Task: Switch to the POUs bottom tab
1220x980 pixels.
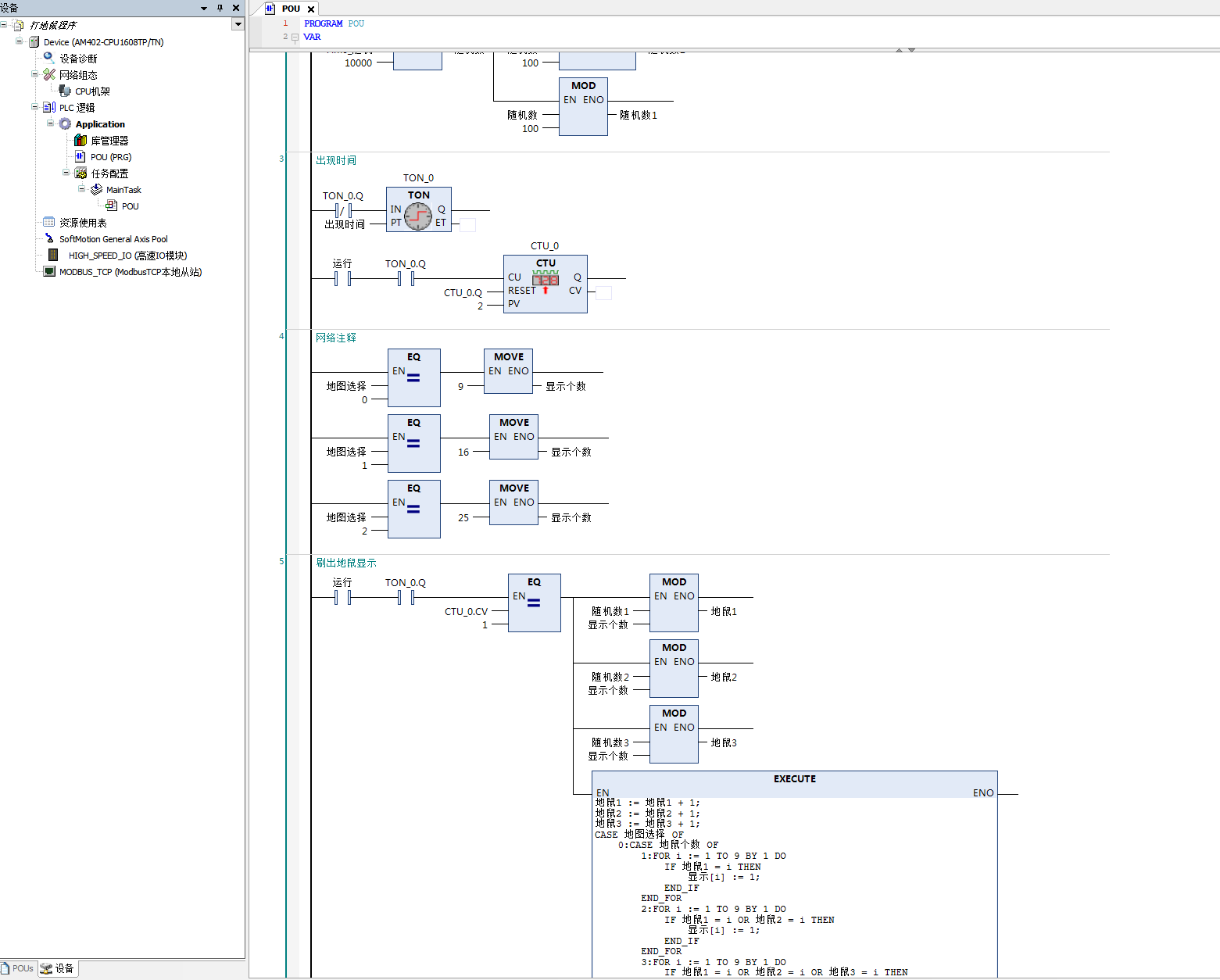Action: point(18,969)
